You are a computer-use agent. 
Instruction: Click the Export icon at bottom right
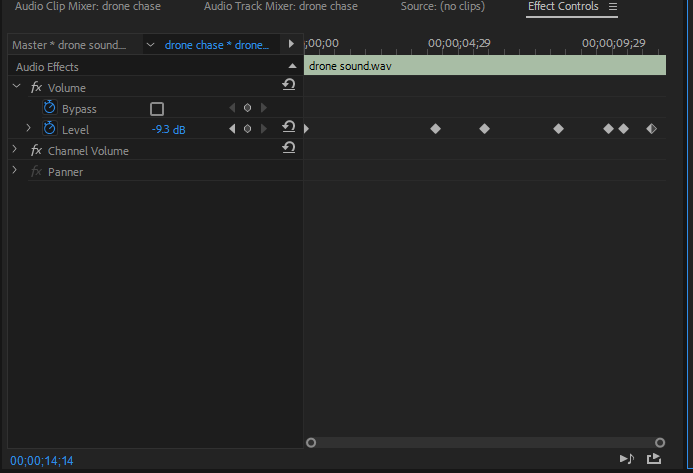(654, 459)
